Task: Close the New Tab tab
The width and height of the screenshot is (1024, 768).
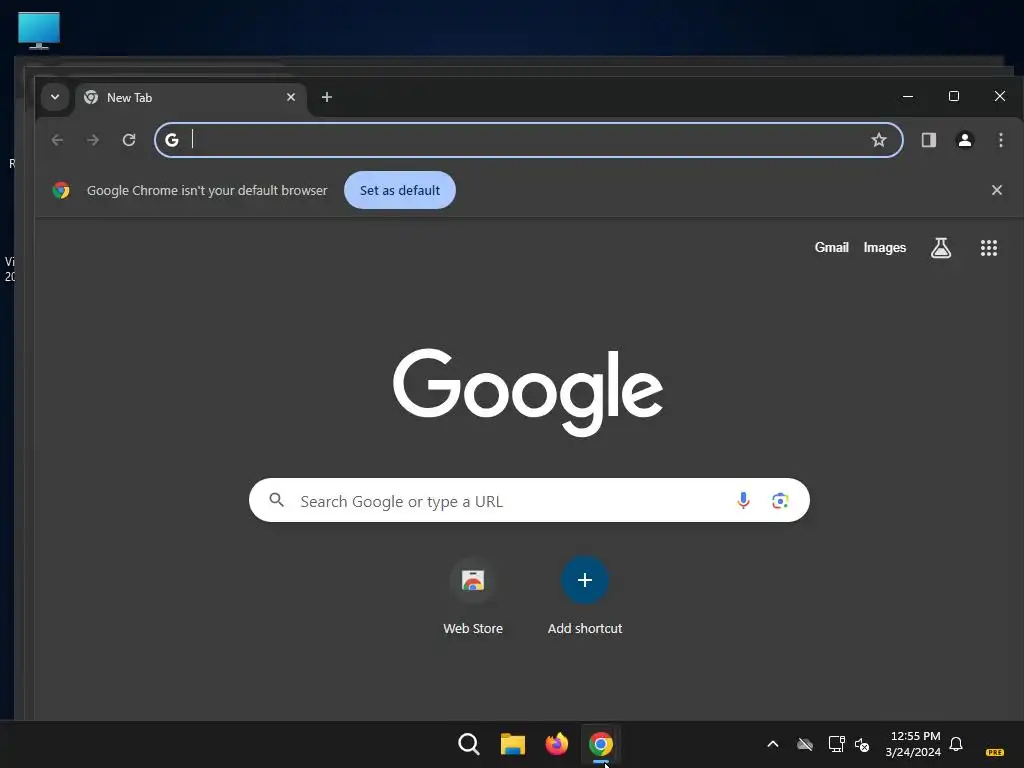Action: (x=291, y=97)
